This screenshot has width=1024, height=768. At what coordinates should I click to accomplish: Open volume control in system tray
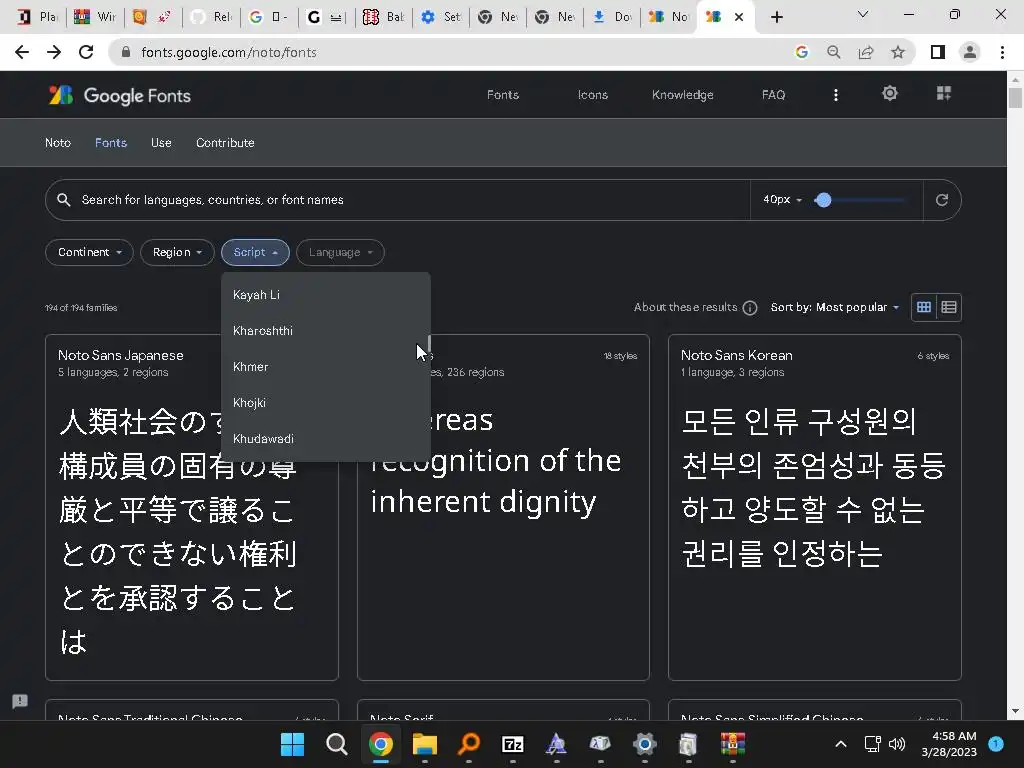pyautogui.click(x=897, y=744)
